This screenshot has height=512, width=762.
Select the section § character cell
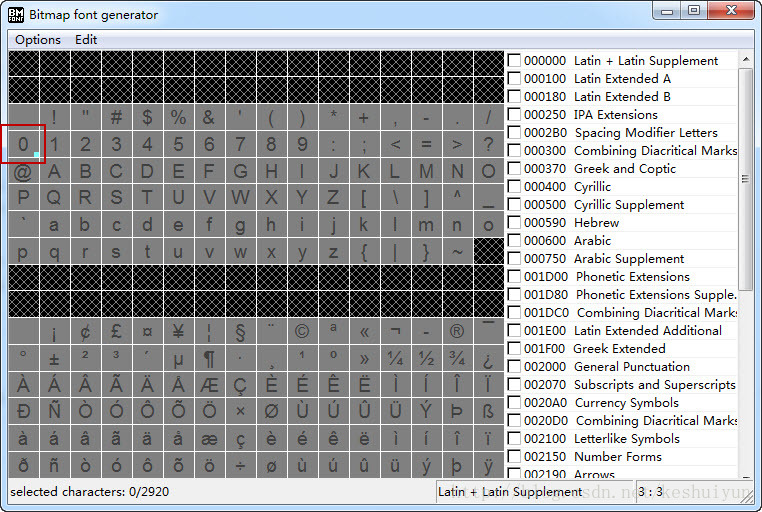pos(240,331)
